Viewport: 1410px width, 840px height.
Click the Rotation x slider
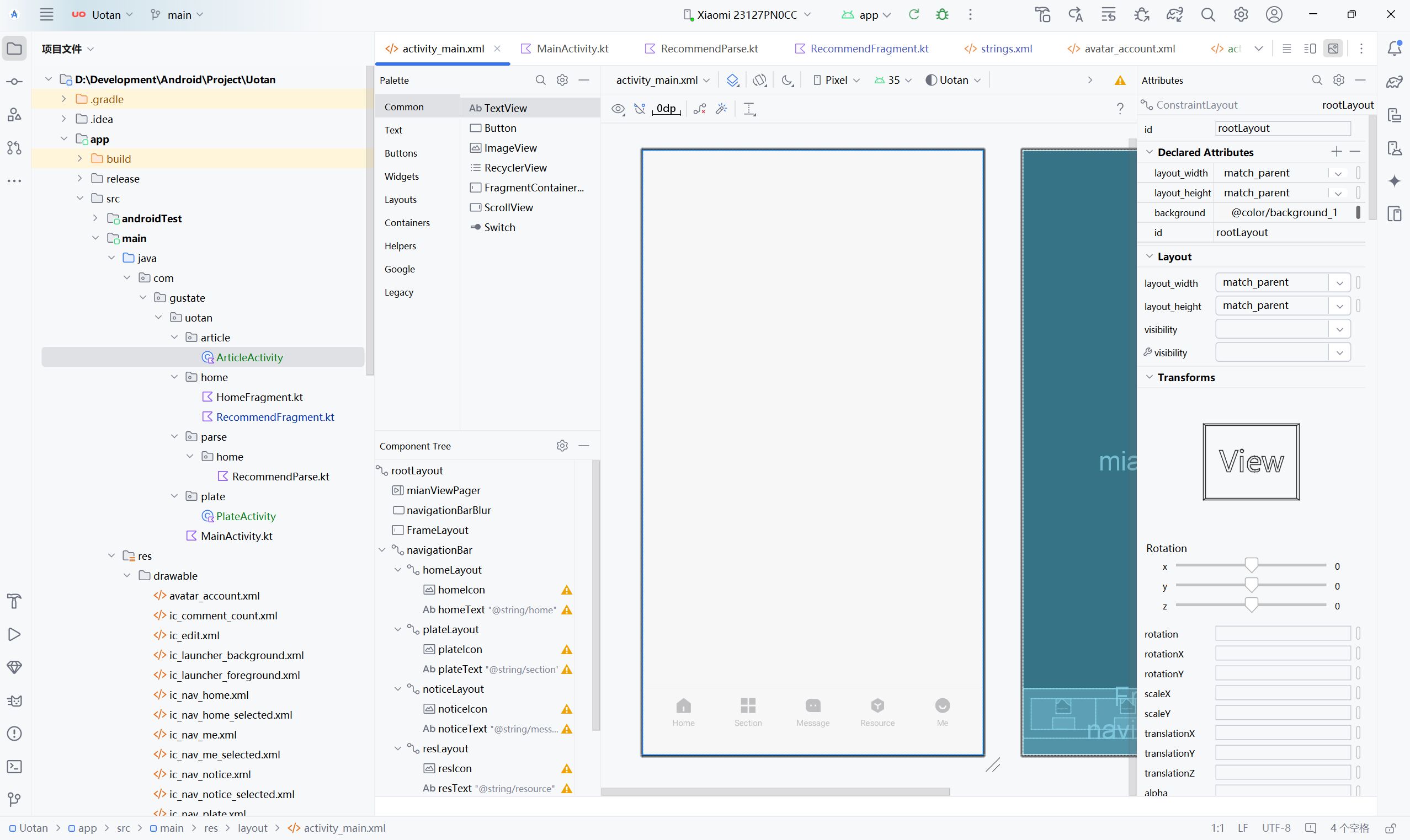coord(1251,565)
